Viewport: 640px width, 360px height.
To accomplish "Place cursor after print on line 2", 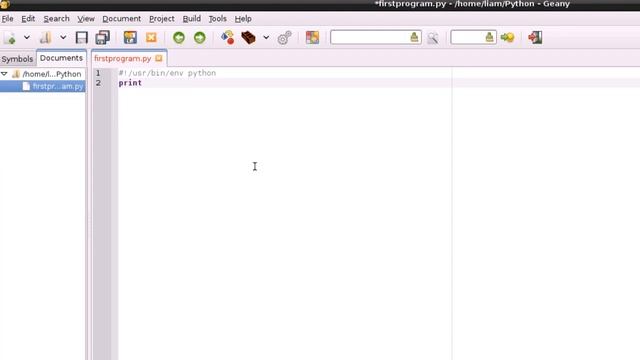I will click(142, 83).
